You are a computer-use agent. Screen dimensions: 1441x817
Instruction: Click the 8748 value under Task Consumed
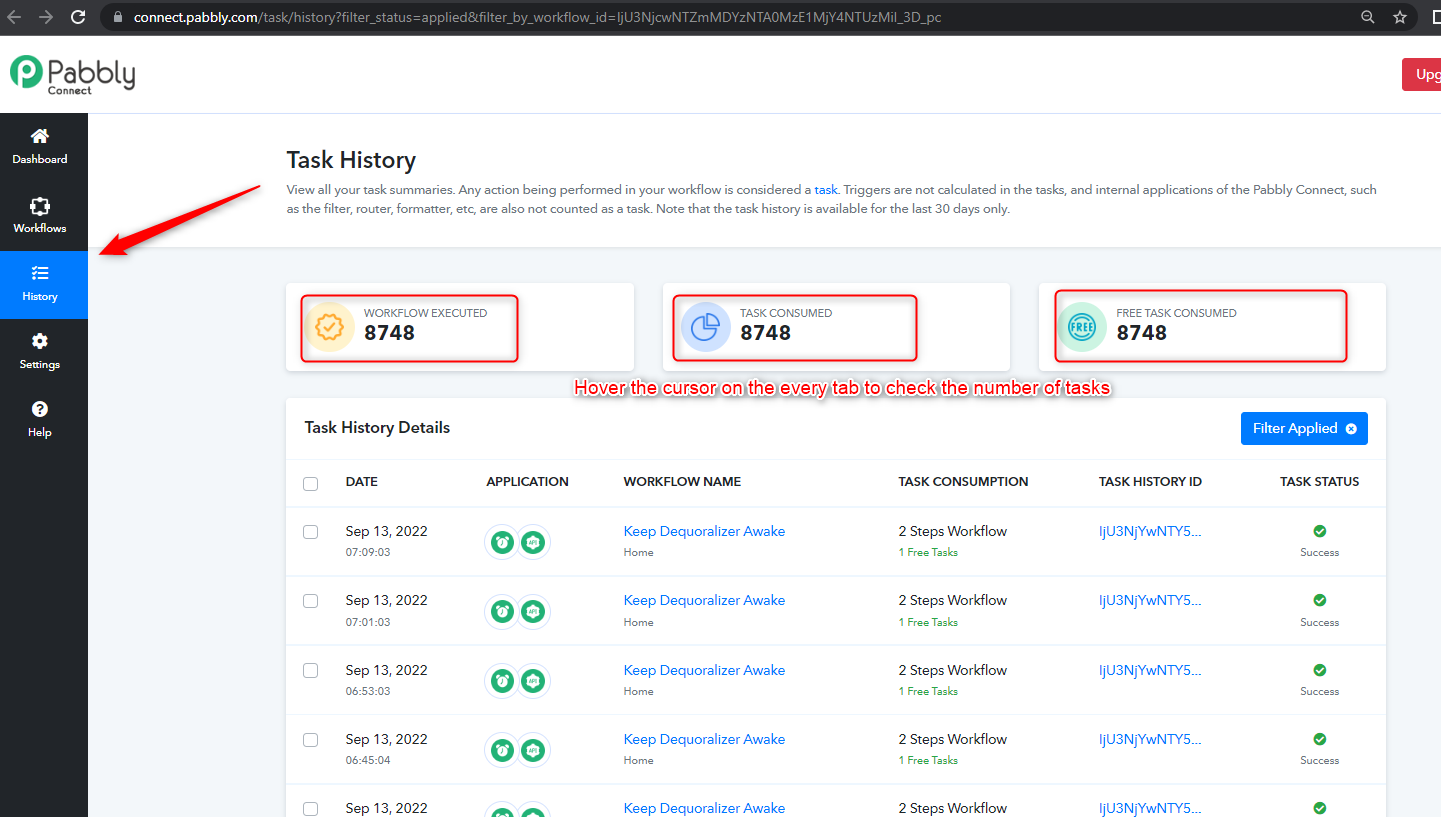[x=765, y=333]
